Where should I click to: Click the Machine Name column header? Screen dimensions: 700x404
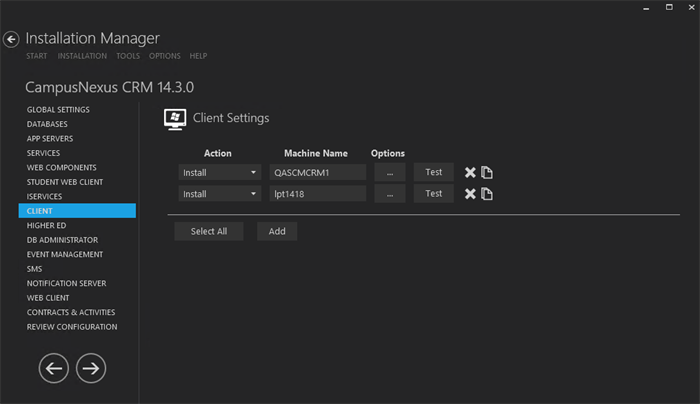pos(316,153)
